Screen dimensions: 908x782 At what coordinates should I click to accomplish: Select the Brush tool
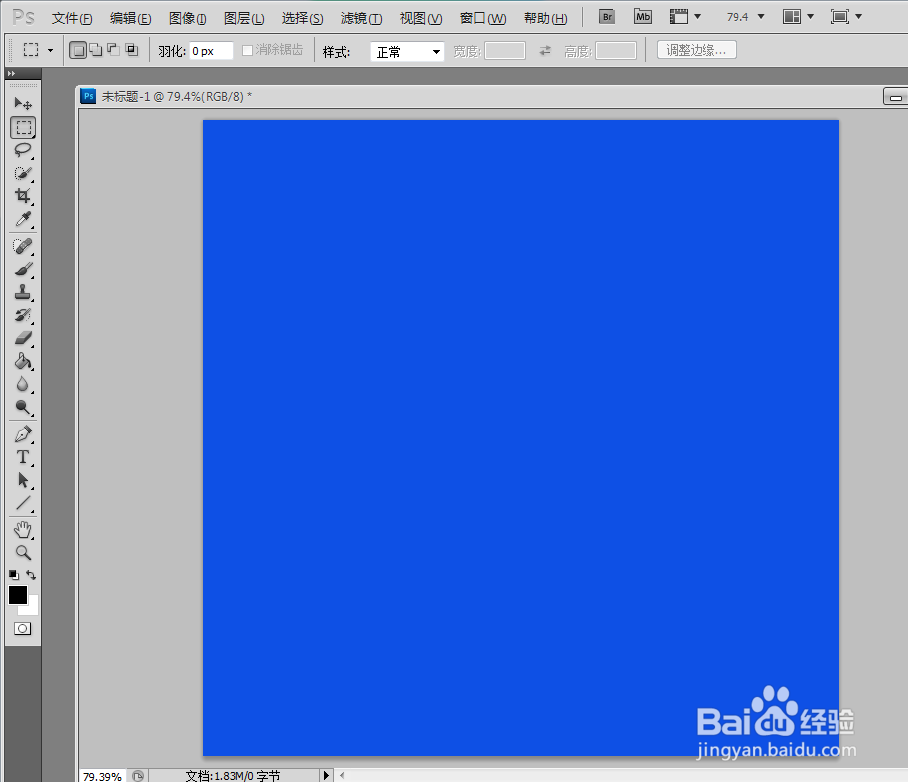point(23,269)
